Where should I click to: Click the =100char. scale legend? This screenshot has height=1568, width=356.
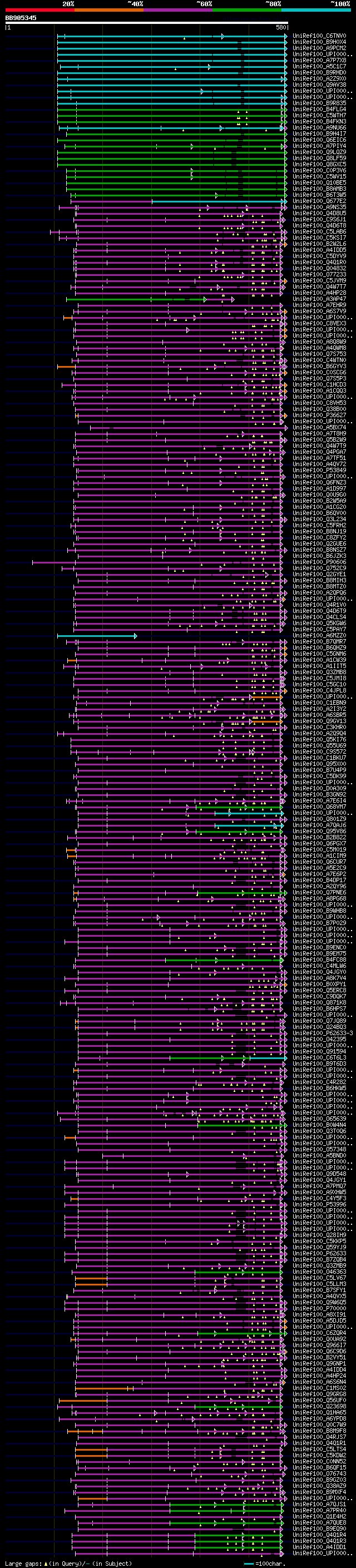265,1564
